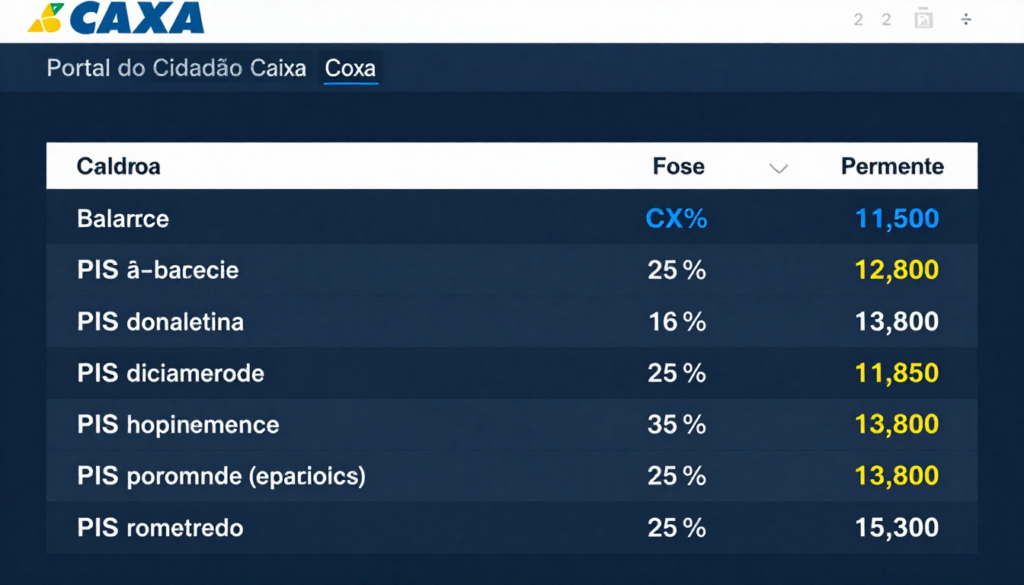Click the "2" icon beside the square icon
Viewport: 1024px width, 585px height.
pyautogui.click(x=886, y=19)
